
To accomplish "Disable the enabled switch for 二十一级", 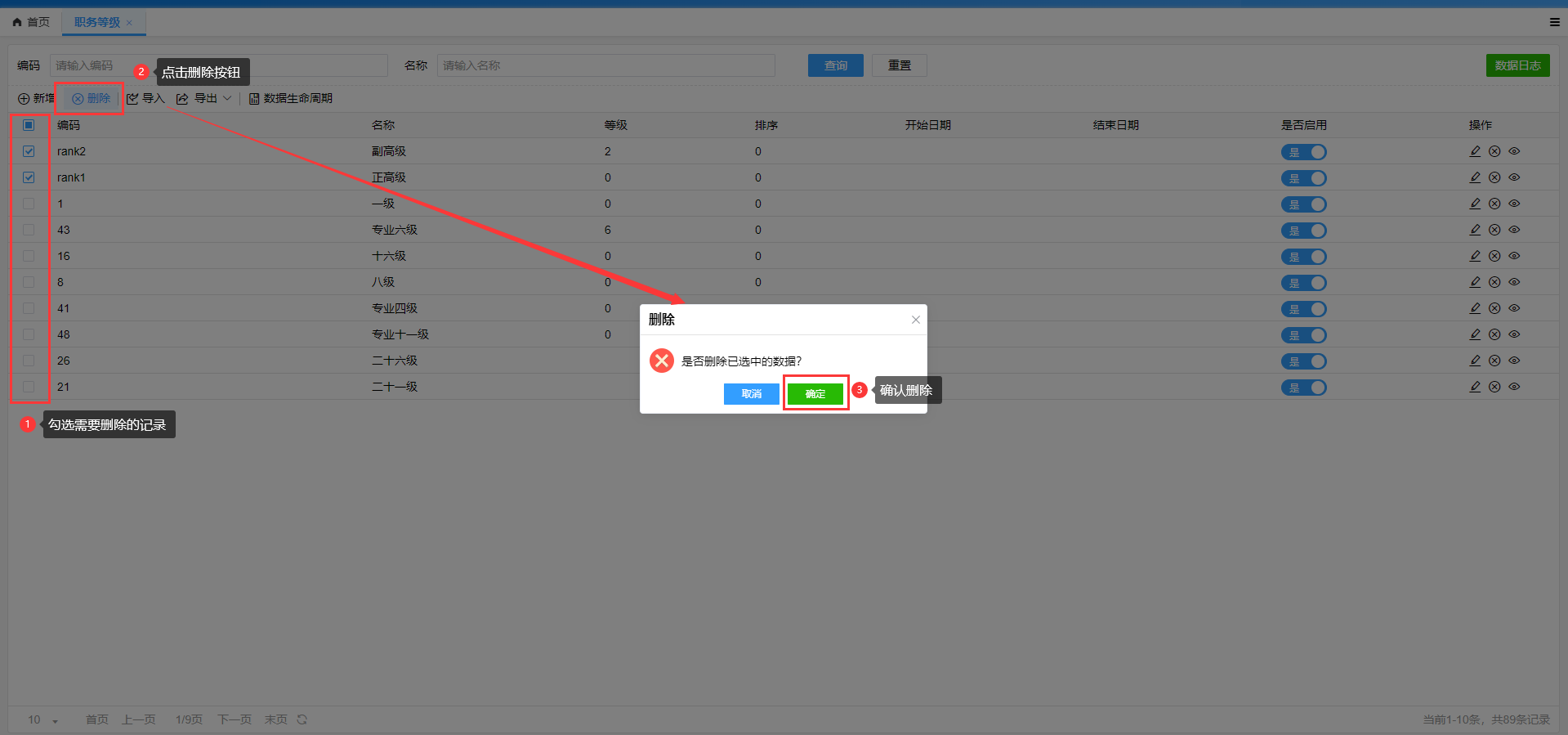I will (x=1303, y=388).
